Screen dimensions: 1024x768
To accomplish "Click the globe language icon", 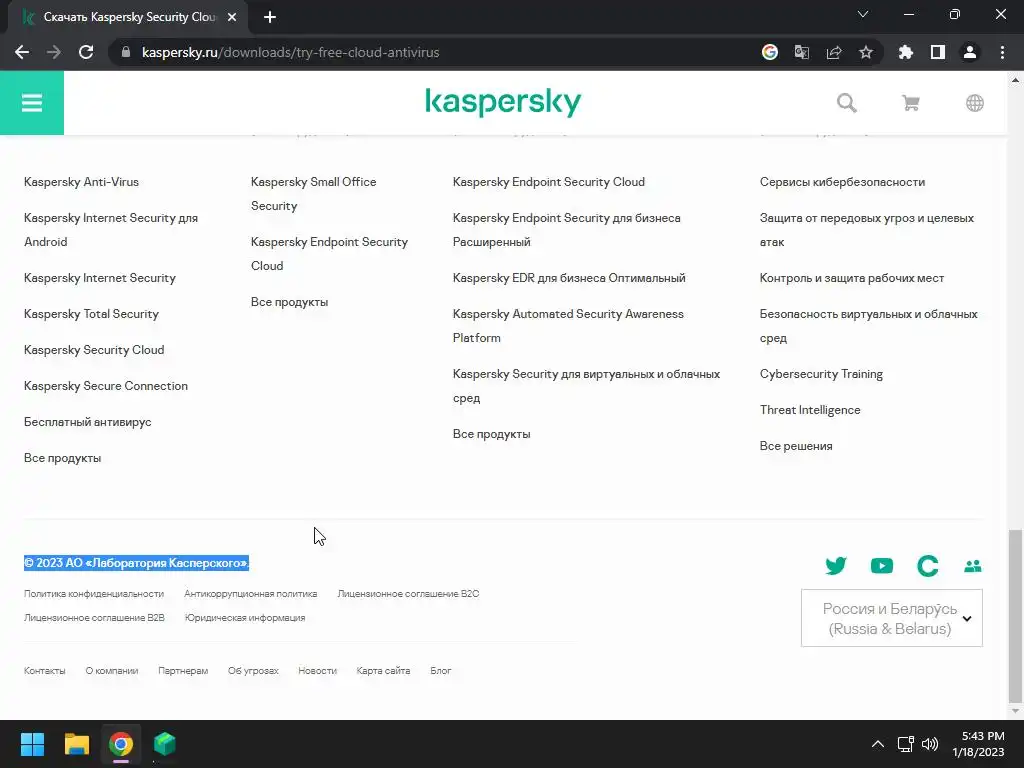I will (x=974, y=103).
